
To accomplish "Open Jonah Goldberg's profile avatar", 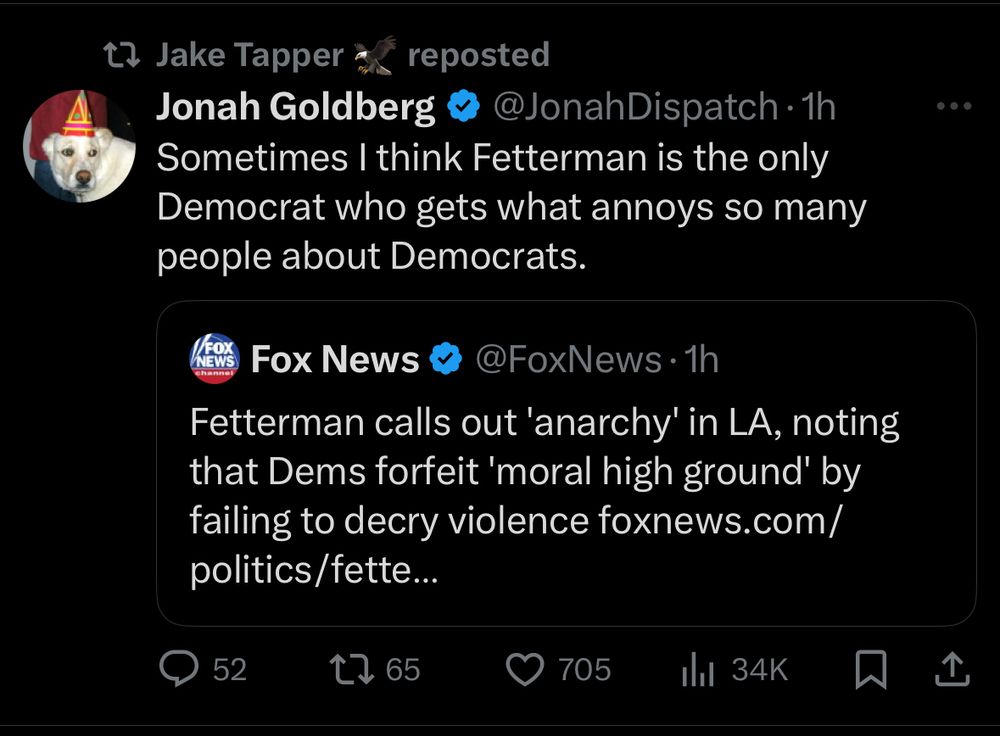I will [76, 144].
